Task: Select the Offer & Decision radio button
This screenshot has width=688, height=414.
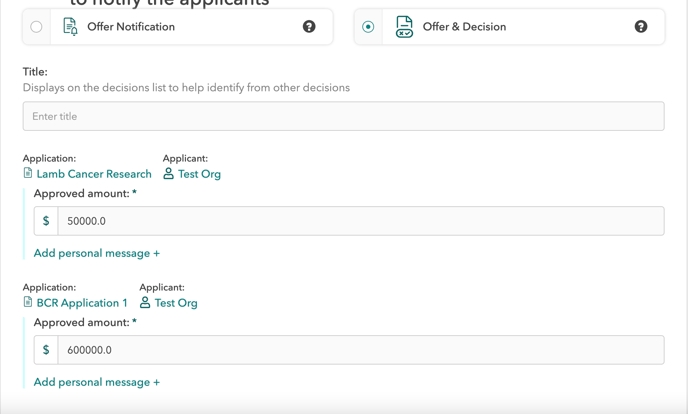Action: pyautogui.click(x=368, y=27)
